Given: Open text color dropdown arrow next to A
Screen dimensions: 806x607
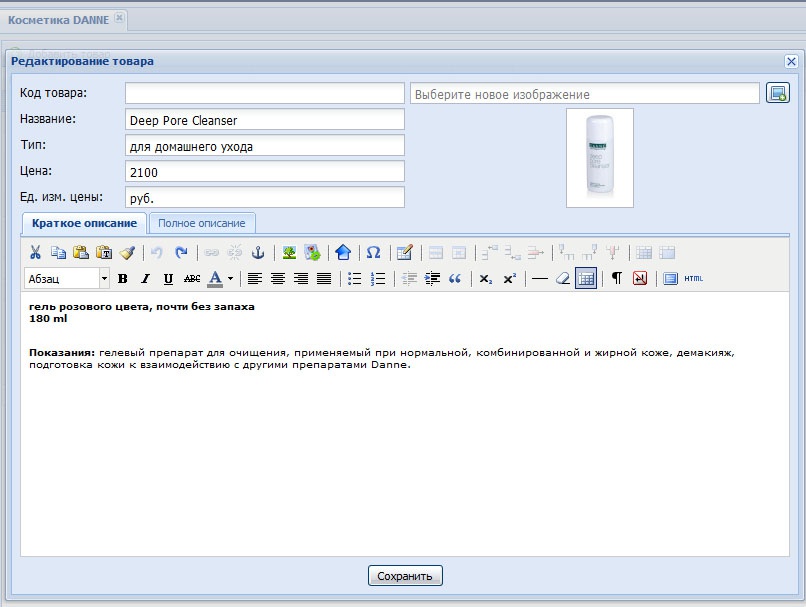Looking at the screenshot, I should (x=230, y=279).
